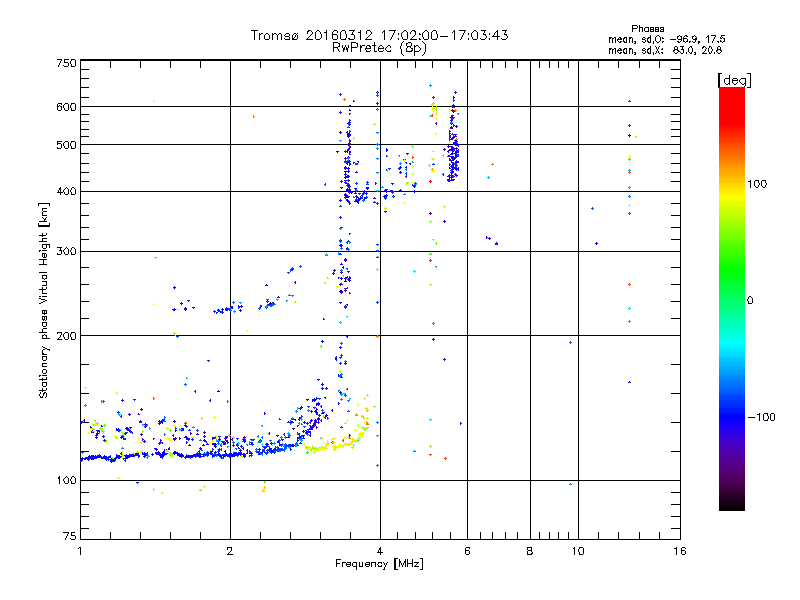
Task: Click the y-axis tick label '75'
Action: [x=70, y=536]
